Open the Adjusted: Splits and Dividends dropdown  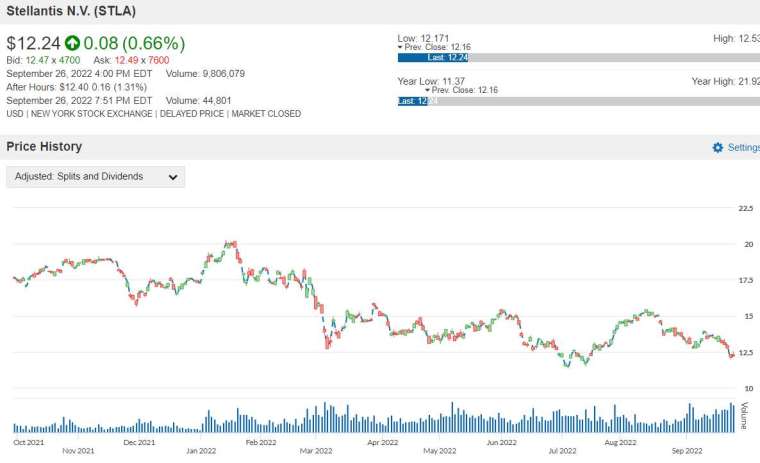pos(95,177)
